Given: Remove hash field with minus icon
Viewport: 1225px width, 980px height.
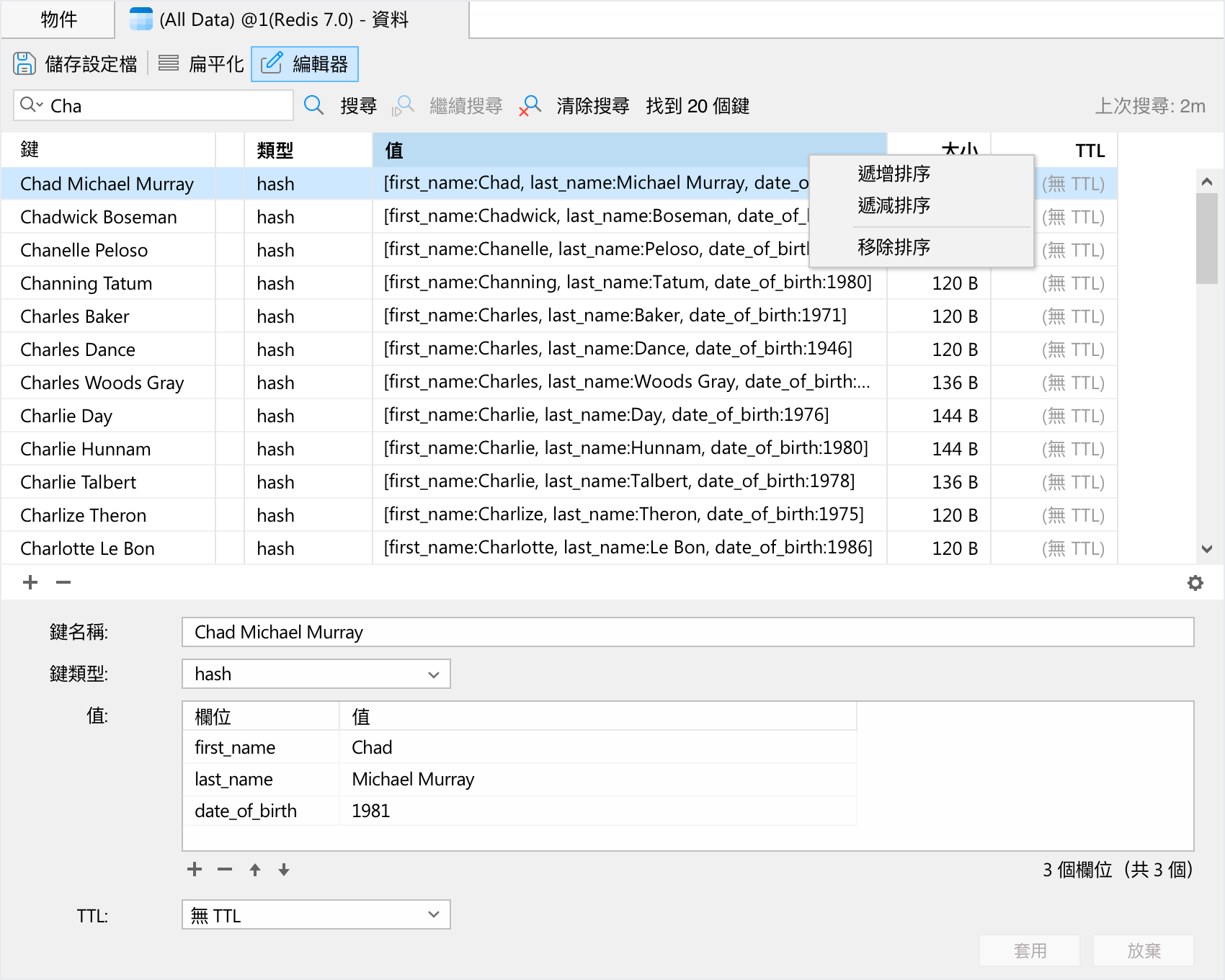Looking at the screenshot, I should click(x=225, y=869).
